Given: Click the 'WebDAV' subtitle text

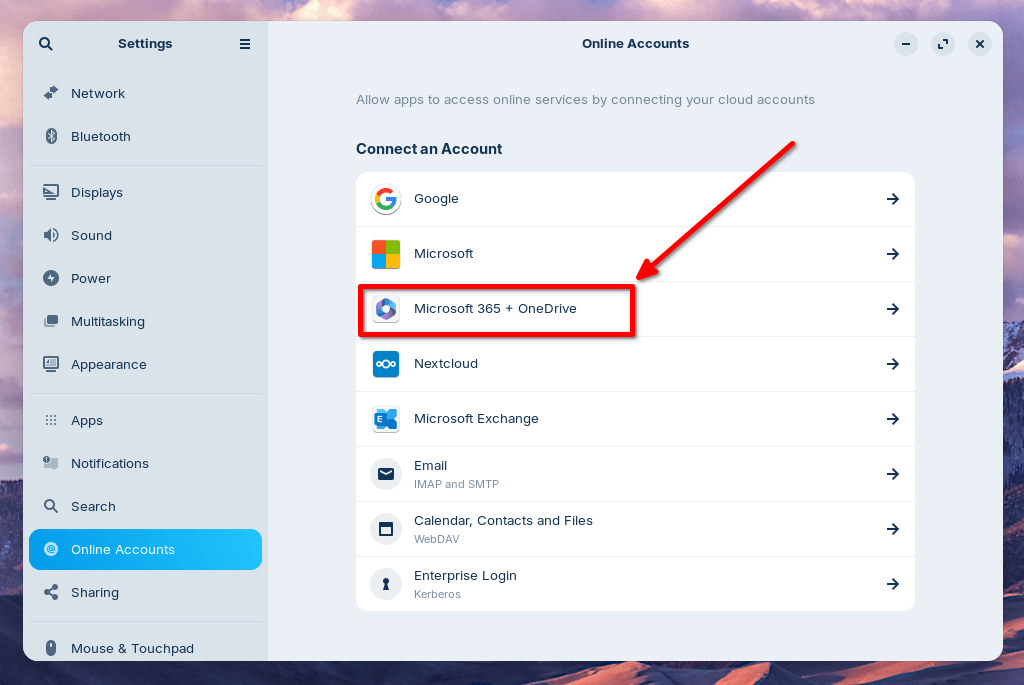Looking at the screenshot, I should 436,539.
